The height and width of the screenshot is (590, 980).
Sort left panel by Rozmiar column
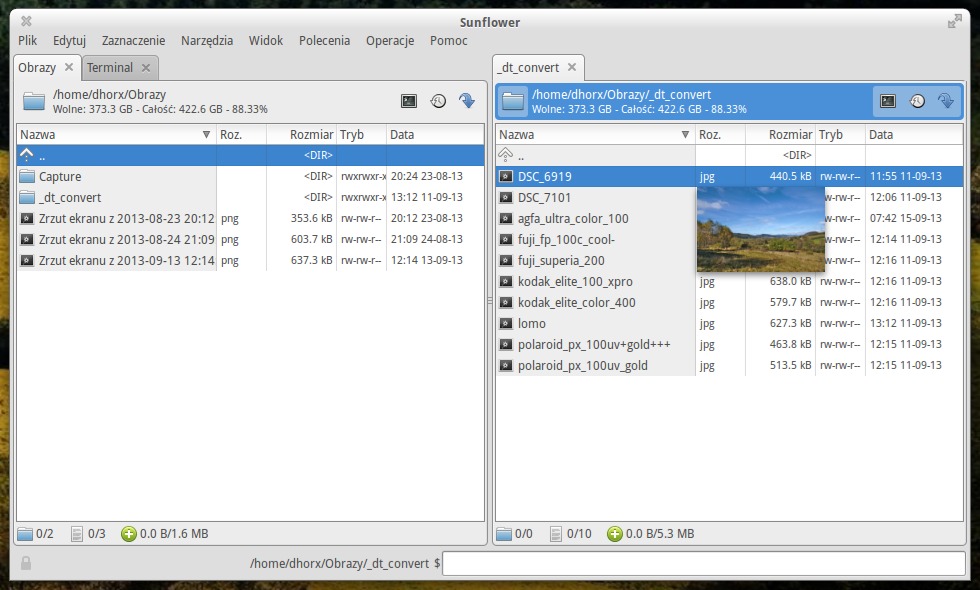(301, 134)
